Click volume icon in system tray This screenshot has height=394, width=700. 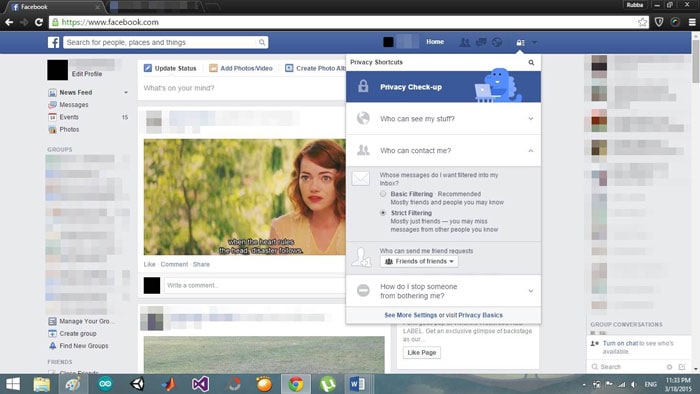tap(634, 384)
